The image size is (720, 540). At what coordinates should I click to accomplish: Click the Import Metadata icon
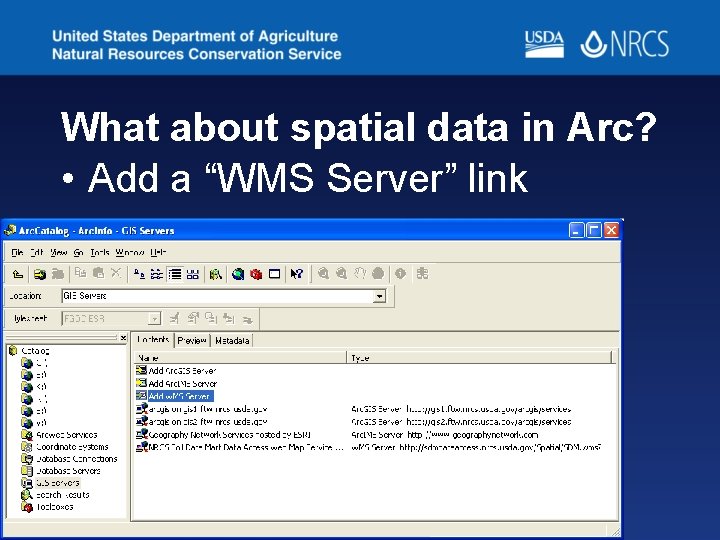[229, 318]
